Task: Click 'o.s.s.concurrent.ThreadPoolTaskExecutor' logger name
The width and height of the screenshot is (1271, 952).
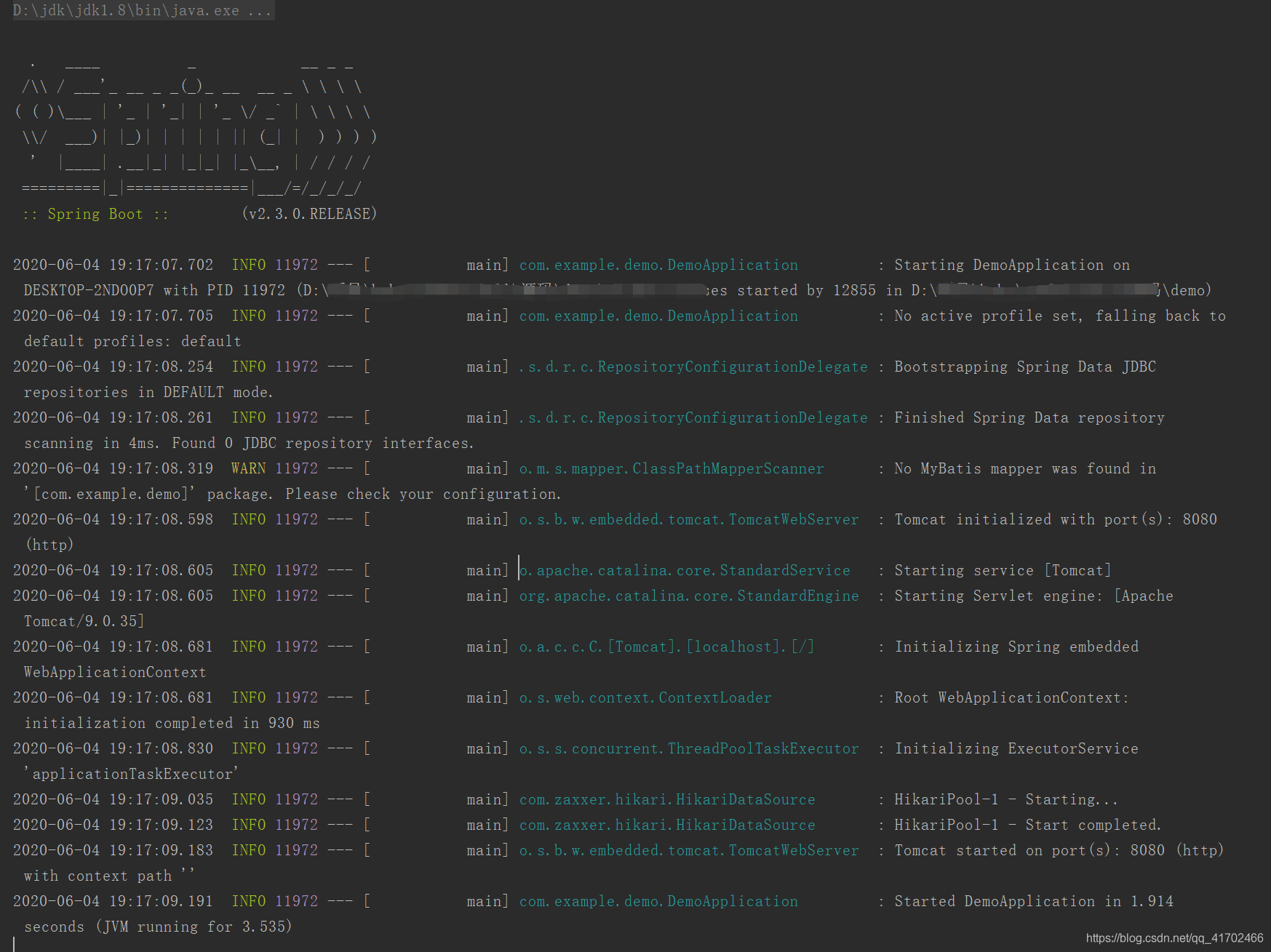Action: tap(689, 748)
